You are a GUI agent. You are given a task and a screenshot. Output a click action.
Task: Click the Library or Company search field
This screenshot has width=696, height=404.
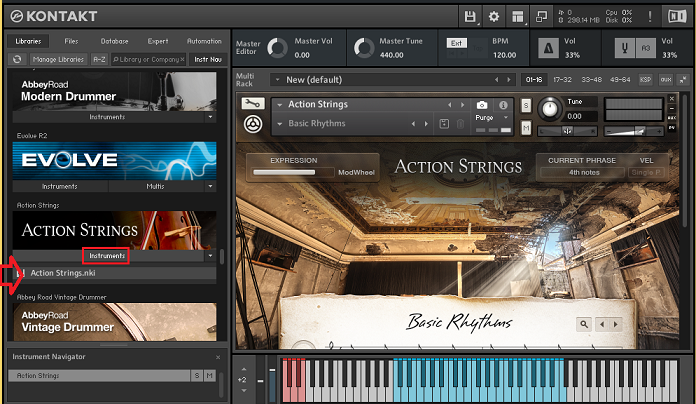point(146,59)
